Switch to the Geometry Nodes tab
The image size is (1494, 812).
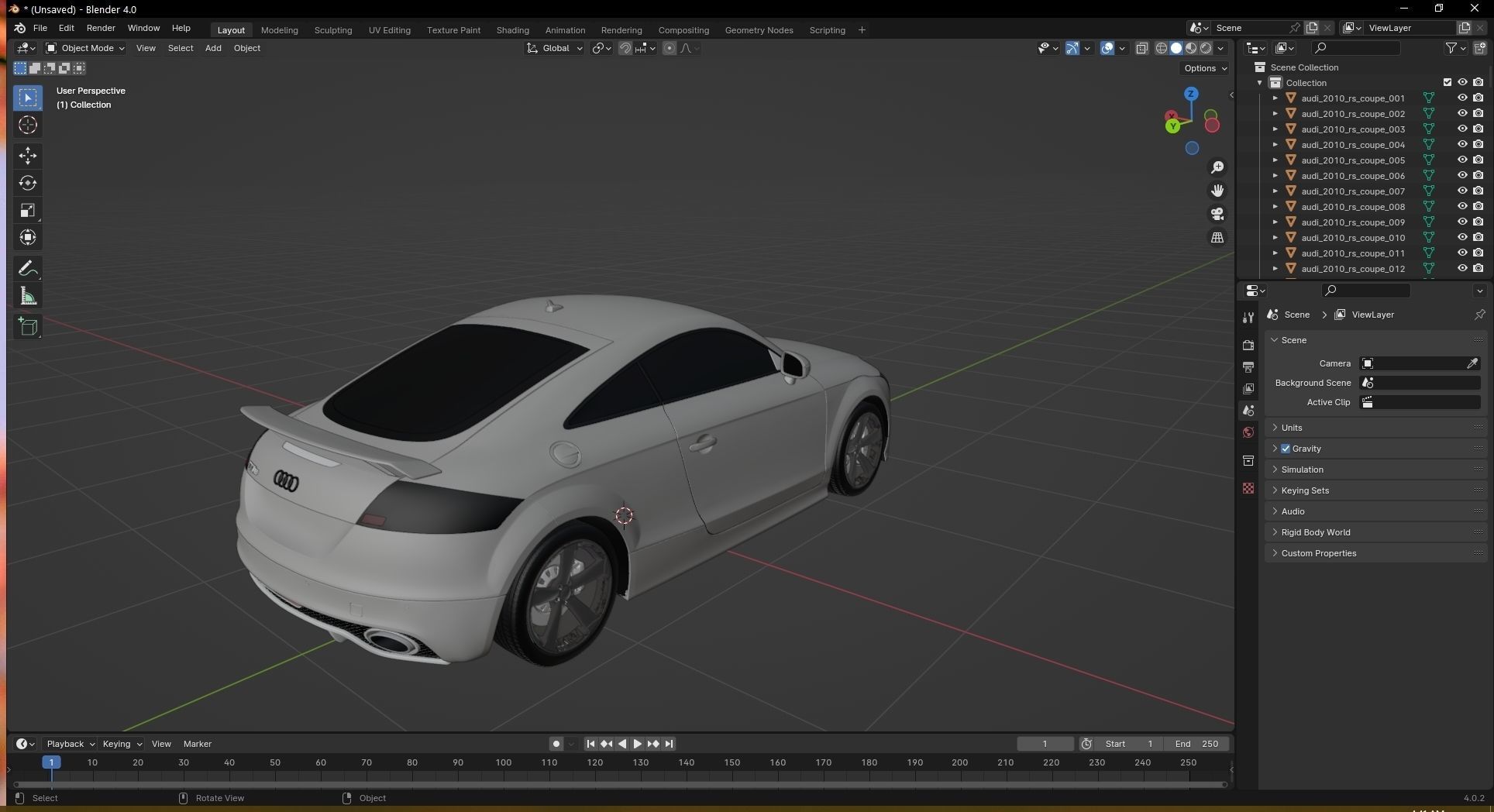[x=759, y=30]
